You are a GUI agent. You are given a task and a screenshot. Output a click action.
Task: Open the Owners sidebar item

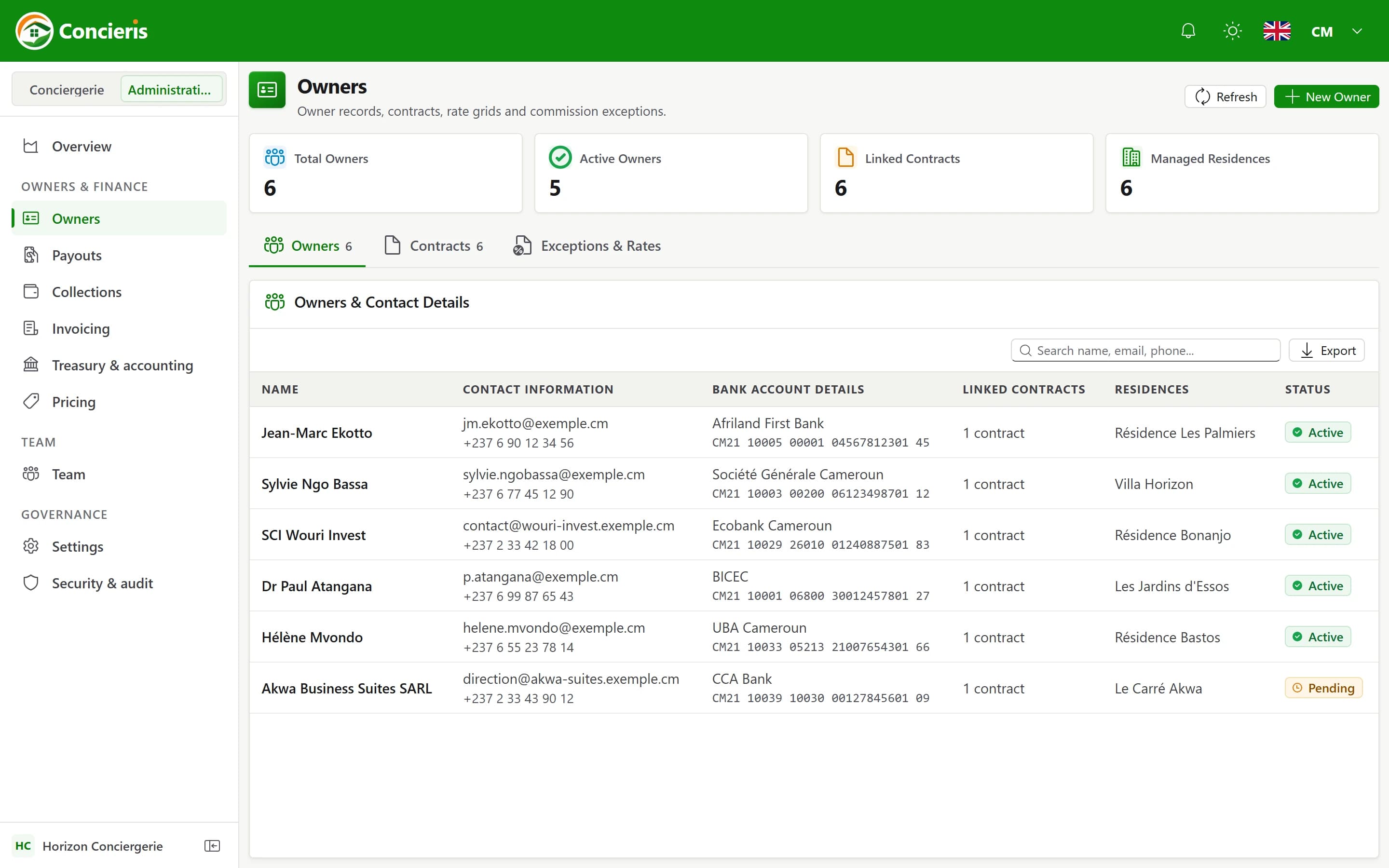click(119, 219)
